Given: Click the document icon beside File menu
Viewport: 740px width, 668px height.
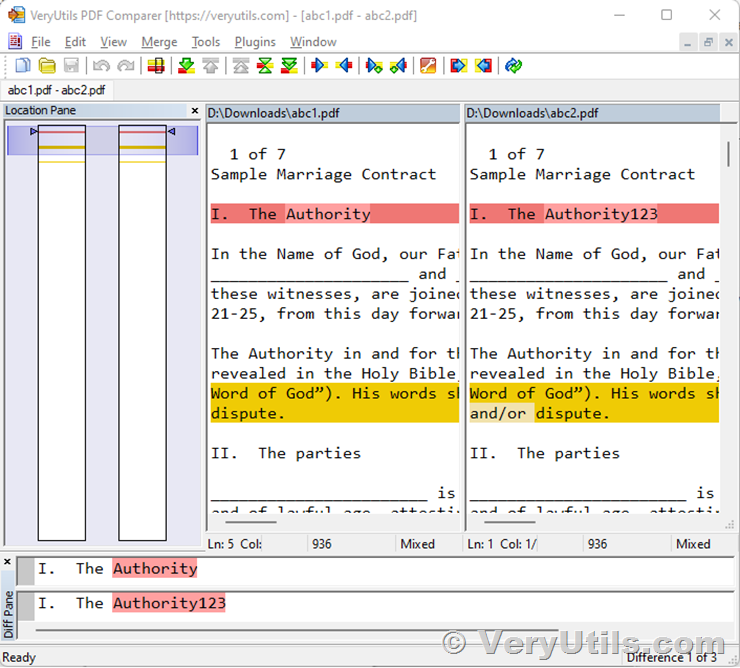Looking at the screenshot, I should [15, 42].
